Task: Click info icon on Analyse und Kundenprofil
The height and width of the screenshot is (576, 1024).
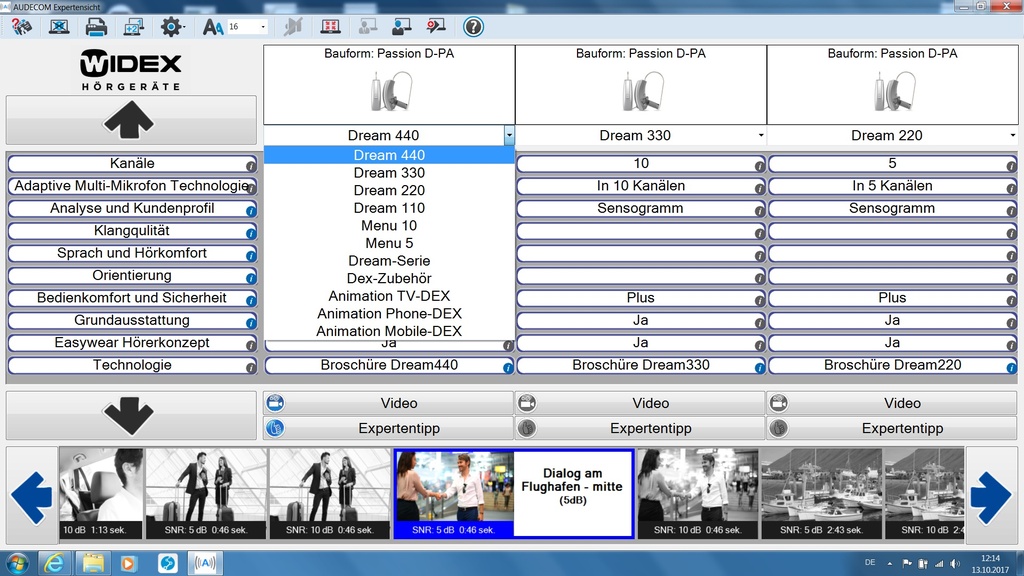Action: pos(250,210)
